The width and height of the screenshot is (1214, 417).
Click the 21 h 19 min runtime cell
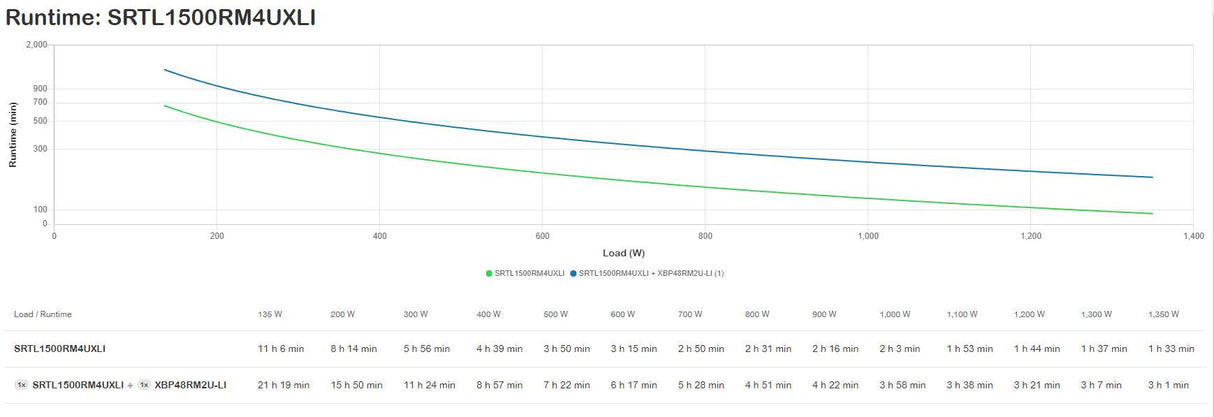pos(284,385)
